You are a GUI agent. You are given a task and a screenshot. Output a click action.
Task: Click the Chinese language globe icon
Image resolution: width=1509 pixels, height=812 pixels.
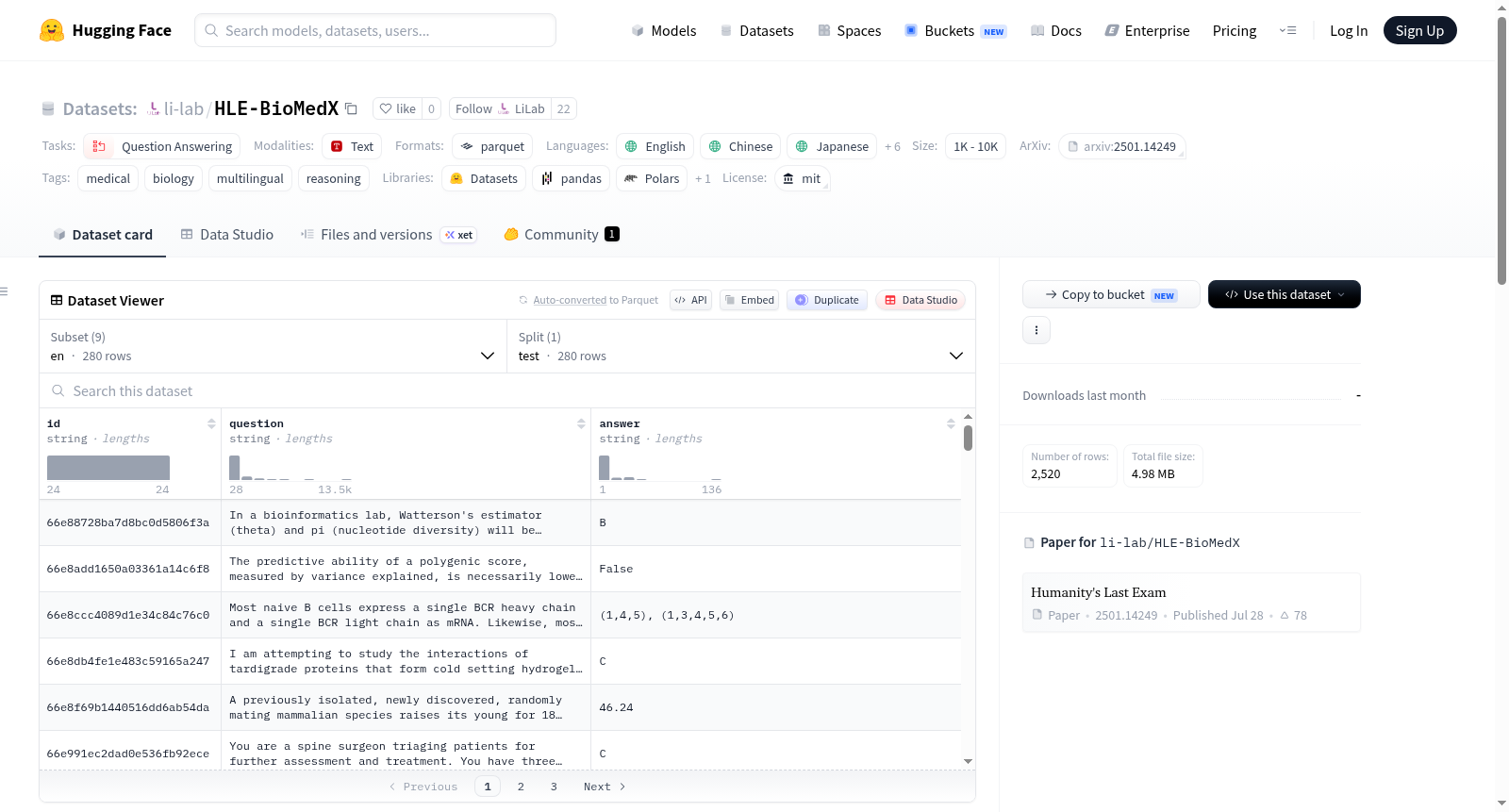(x=715, y=146)
